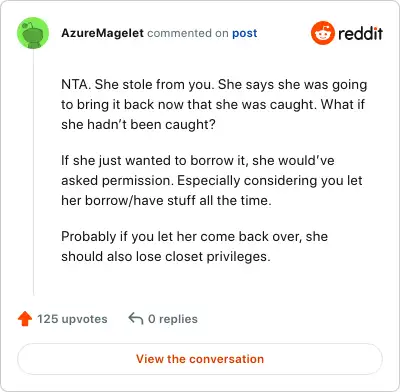
Task: Click the "commented on" text
Action: 188,33
